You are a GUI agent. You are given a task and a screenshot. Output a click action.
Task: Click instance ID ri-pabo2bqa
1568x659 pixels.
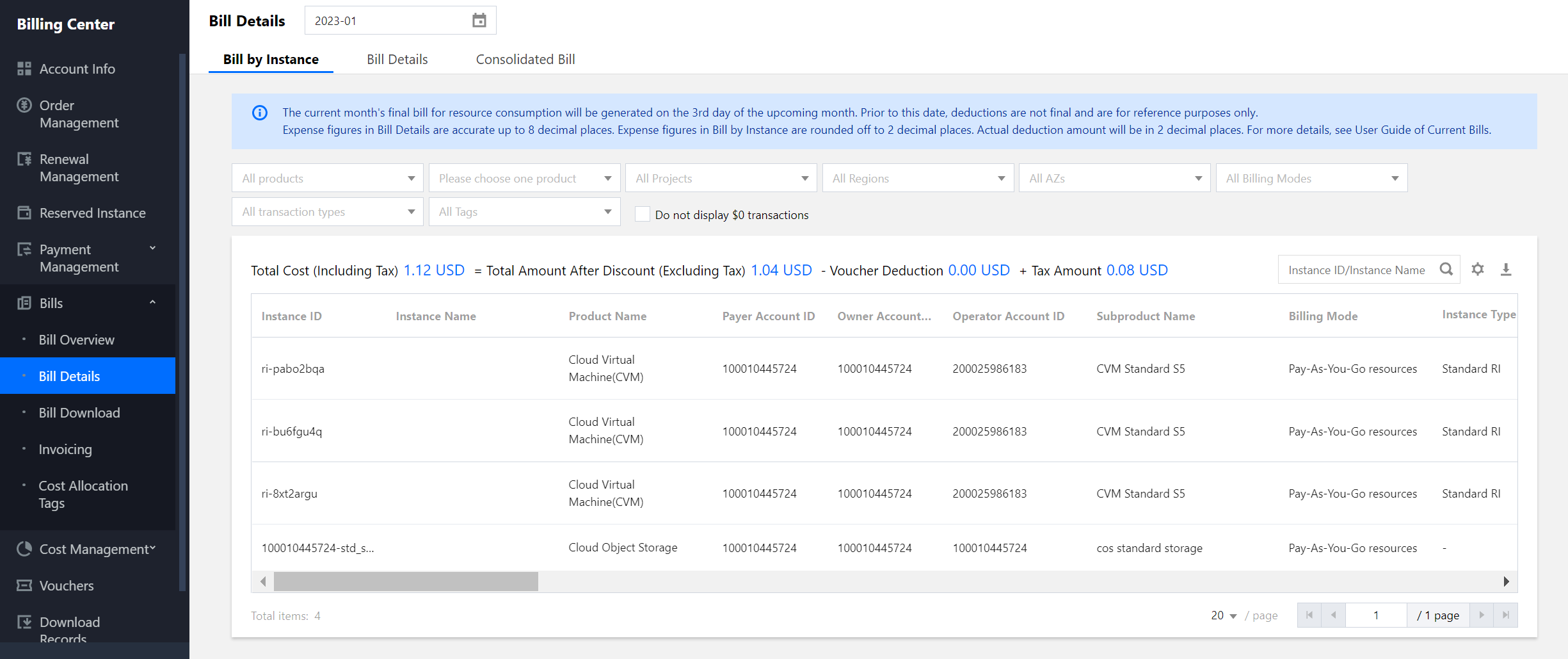[292, 369]
